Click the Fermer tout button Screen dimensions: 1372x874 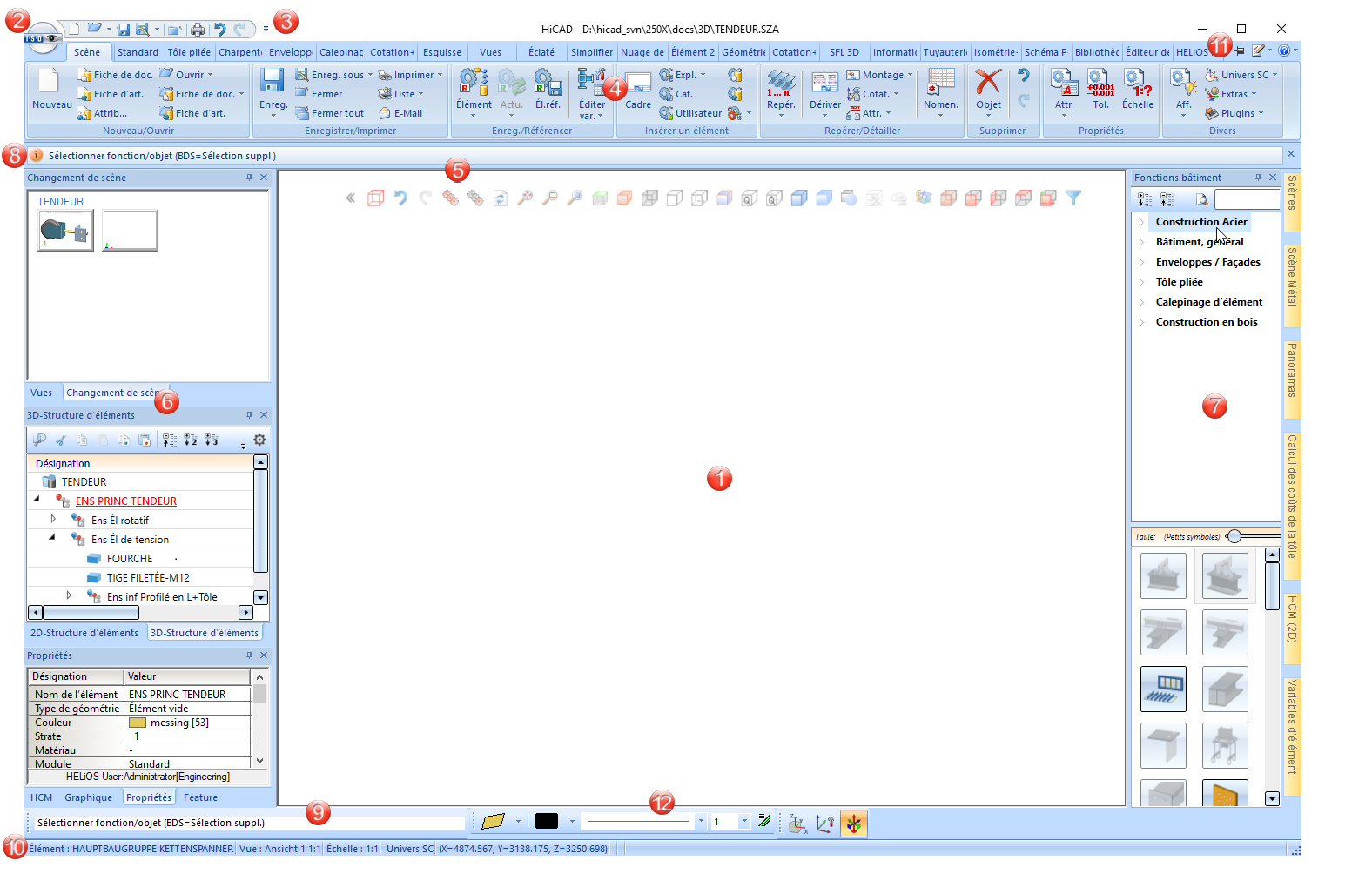click(x=330, y=113)
